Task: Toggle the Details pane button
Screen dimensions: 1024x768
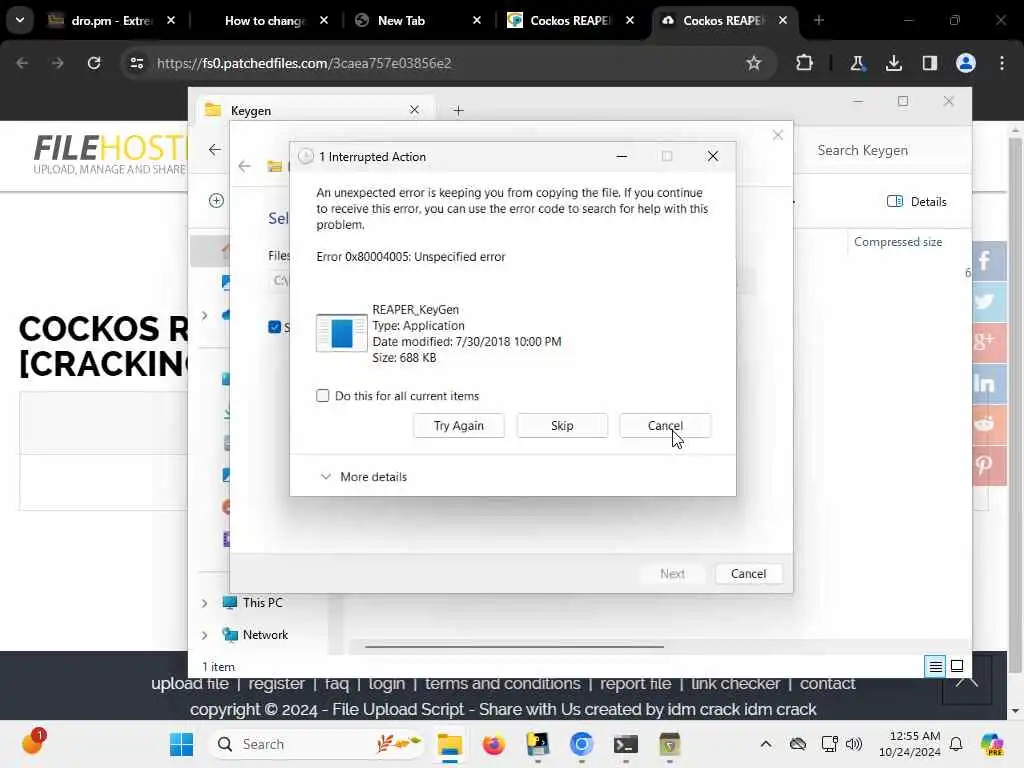Action: 917,201
